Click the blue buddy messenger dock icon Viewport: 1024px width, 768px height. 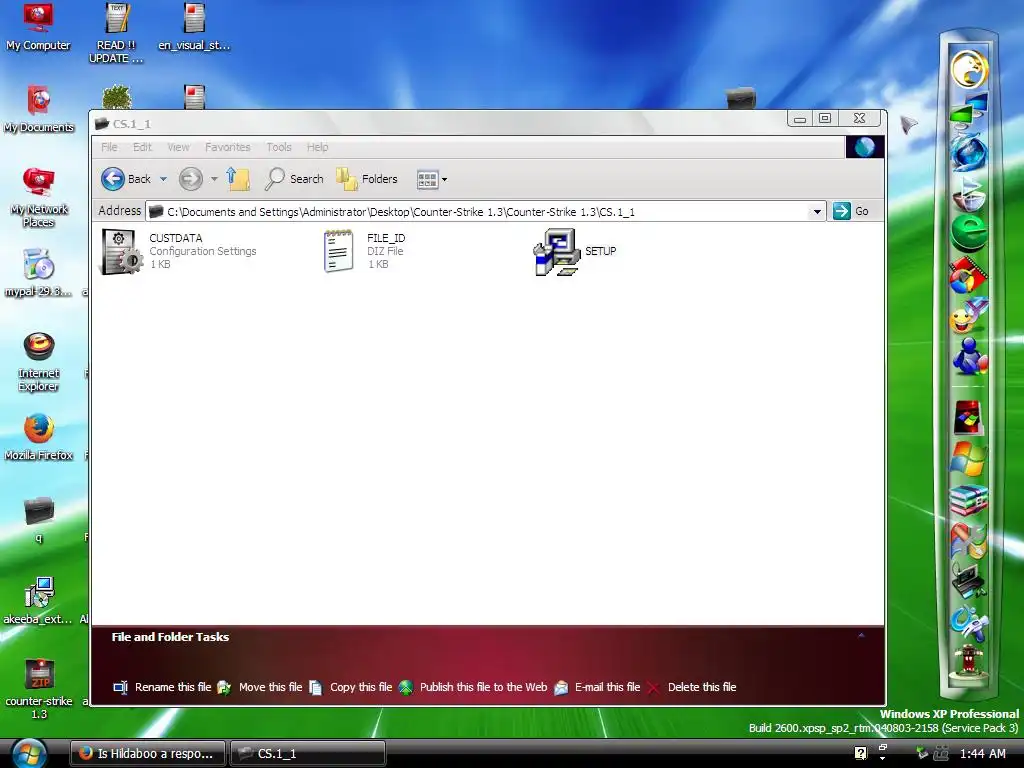tap(968, 357)
